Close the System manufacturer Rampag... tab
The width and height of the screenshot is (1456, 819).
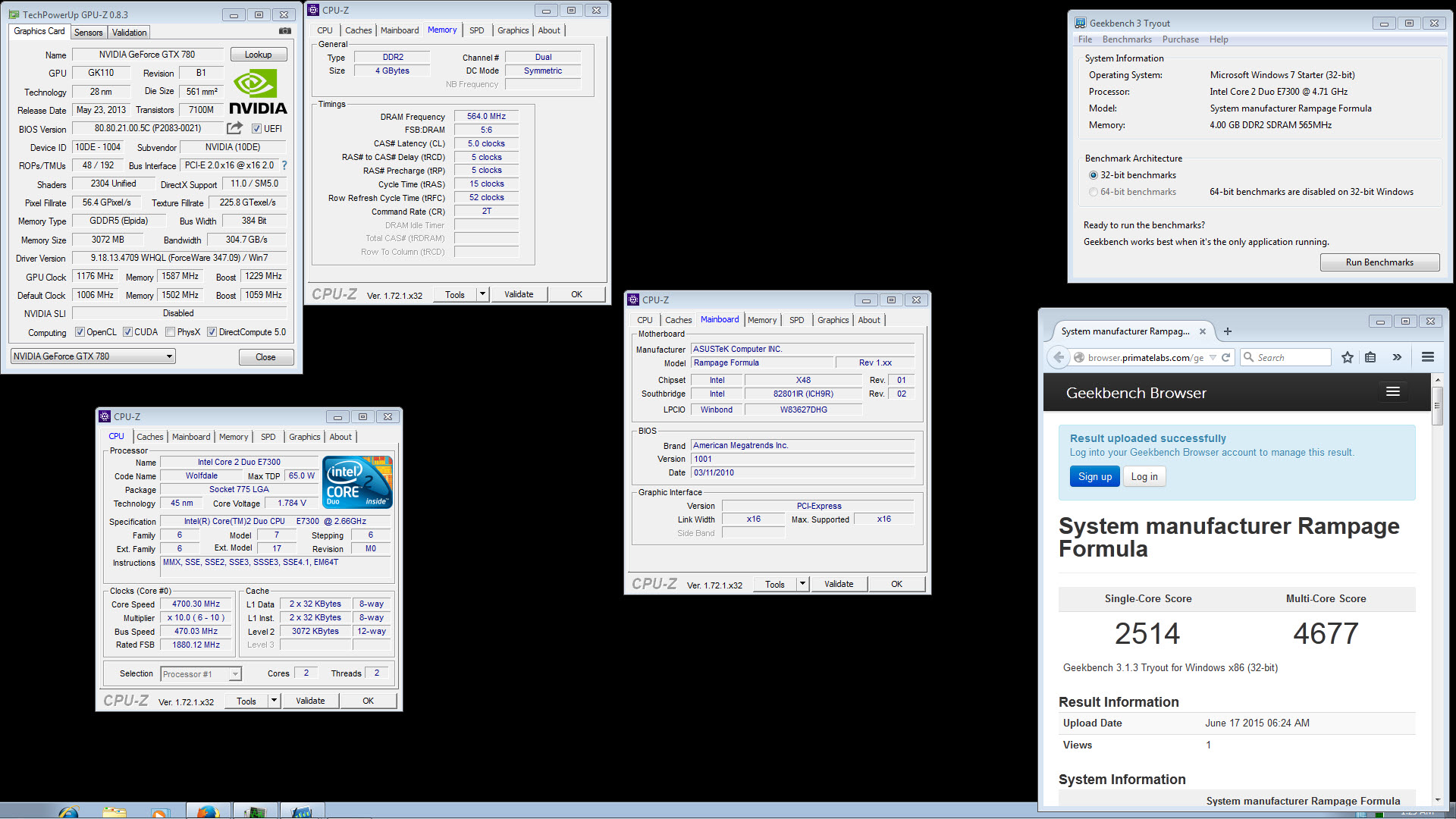point(1203,331)
